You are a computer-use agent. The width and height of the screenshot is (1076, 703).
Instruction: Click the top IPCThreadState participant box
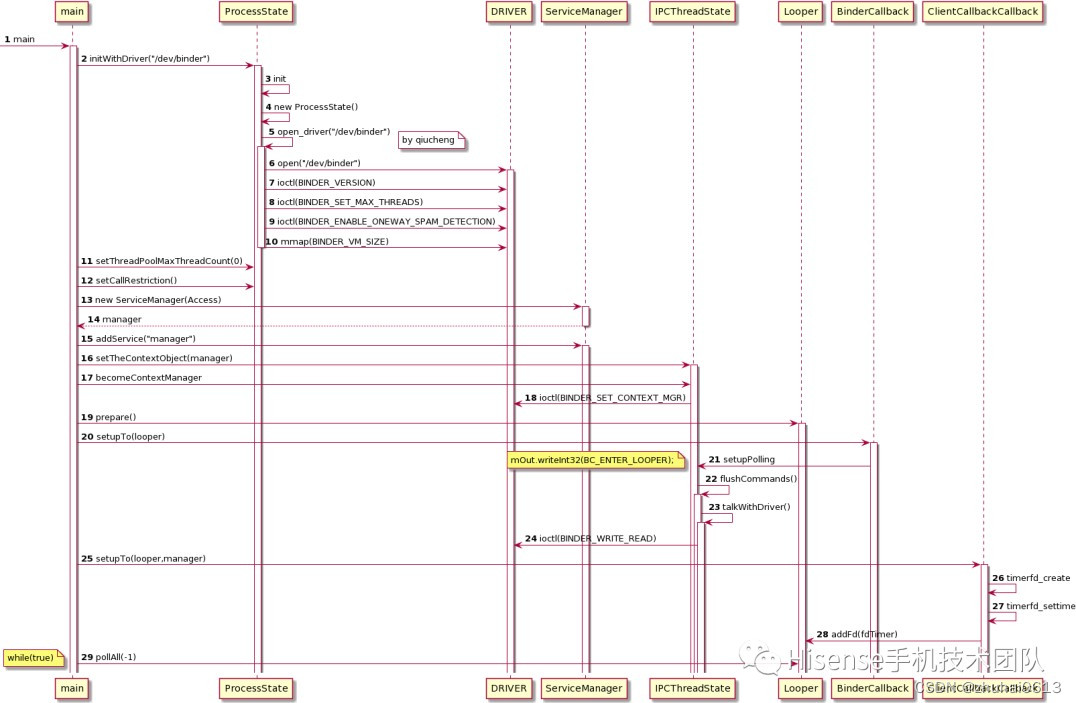[692, 12]
